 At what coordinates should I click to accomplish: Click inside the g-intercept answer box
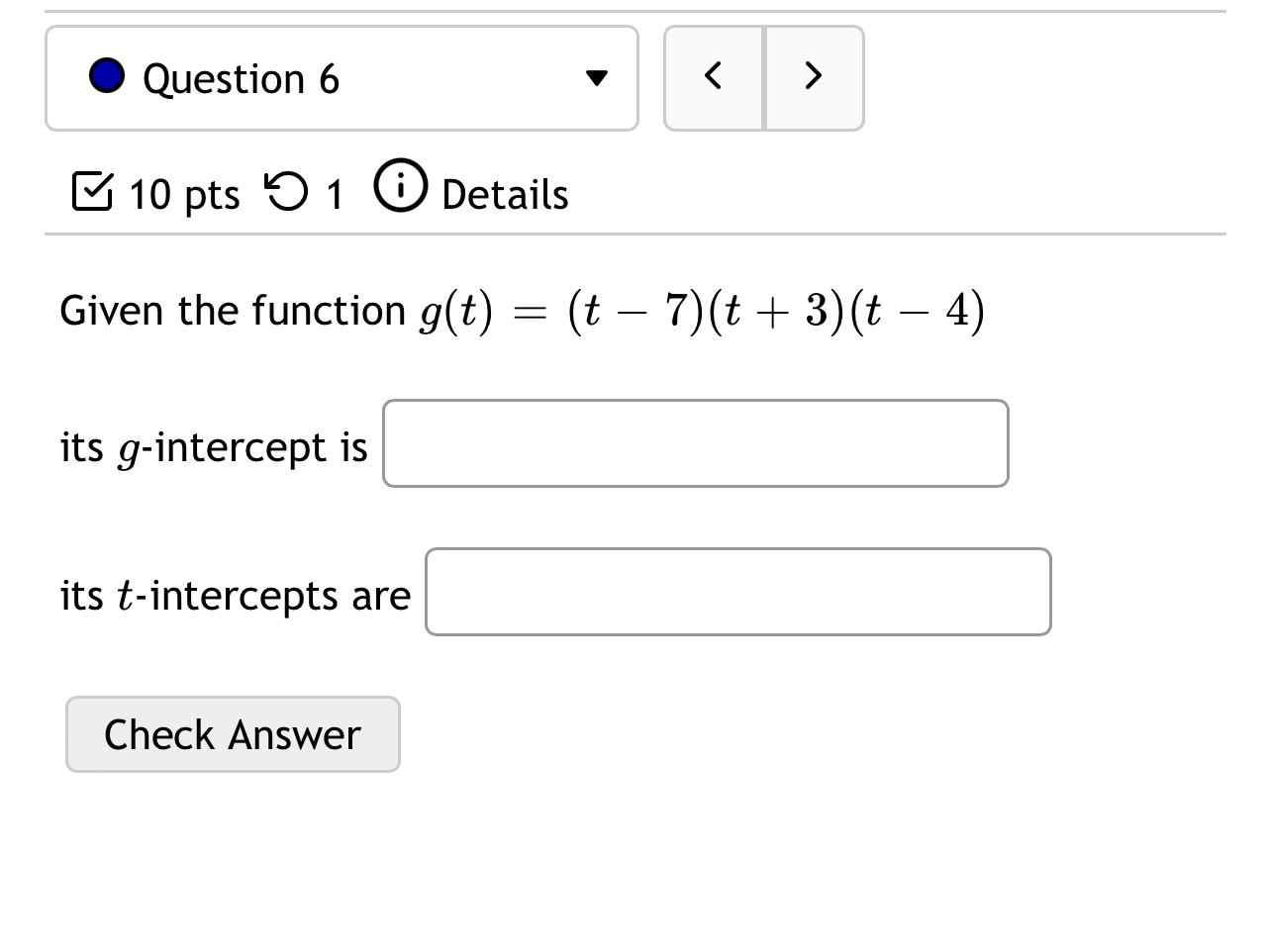695,443
